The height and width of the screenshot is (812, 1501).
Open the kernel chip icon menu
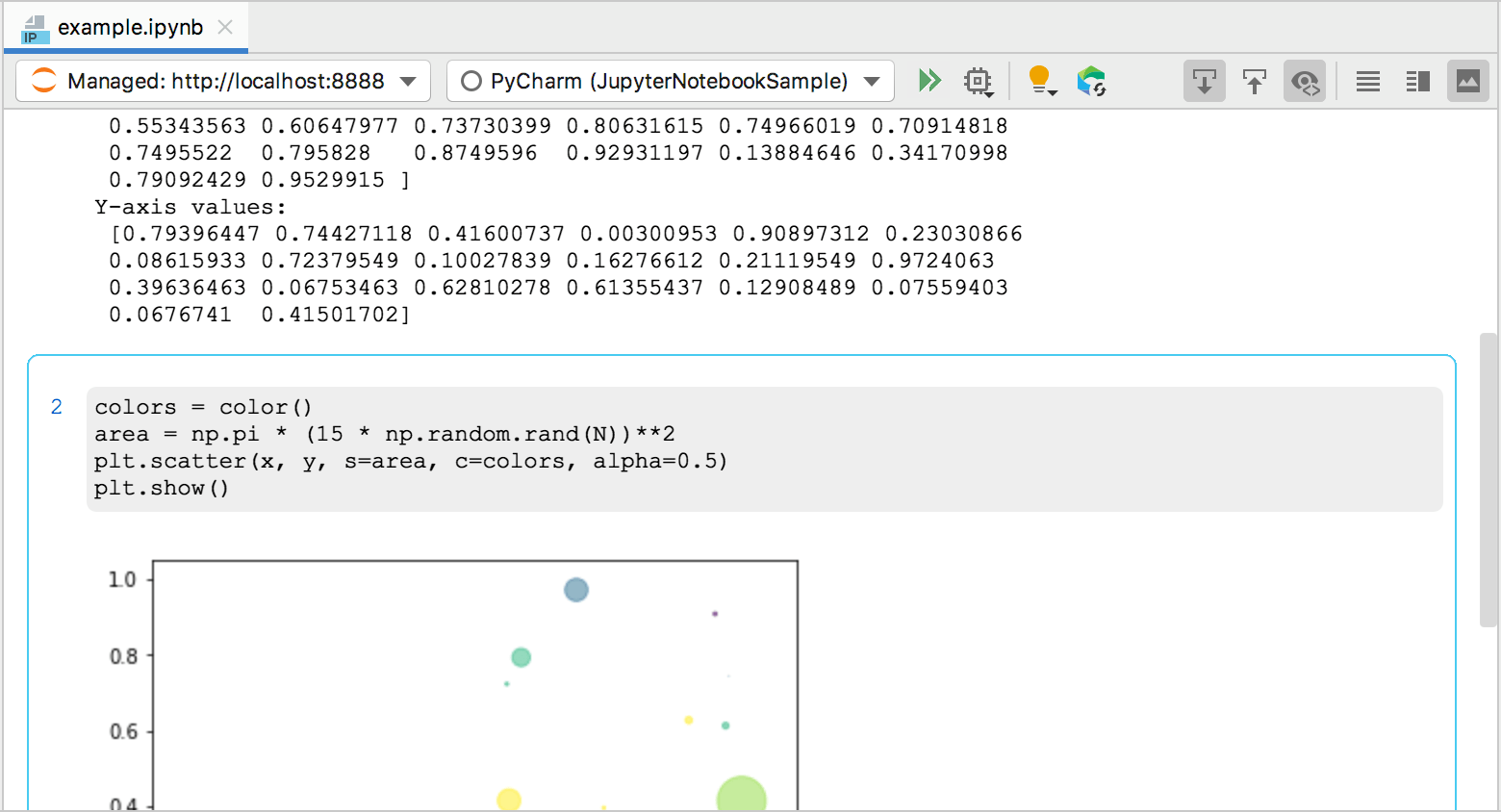click(978, 81)
